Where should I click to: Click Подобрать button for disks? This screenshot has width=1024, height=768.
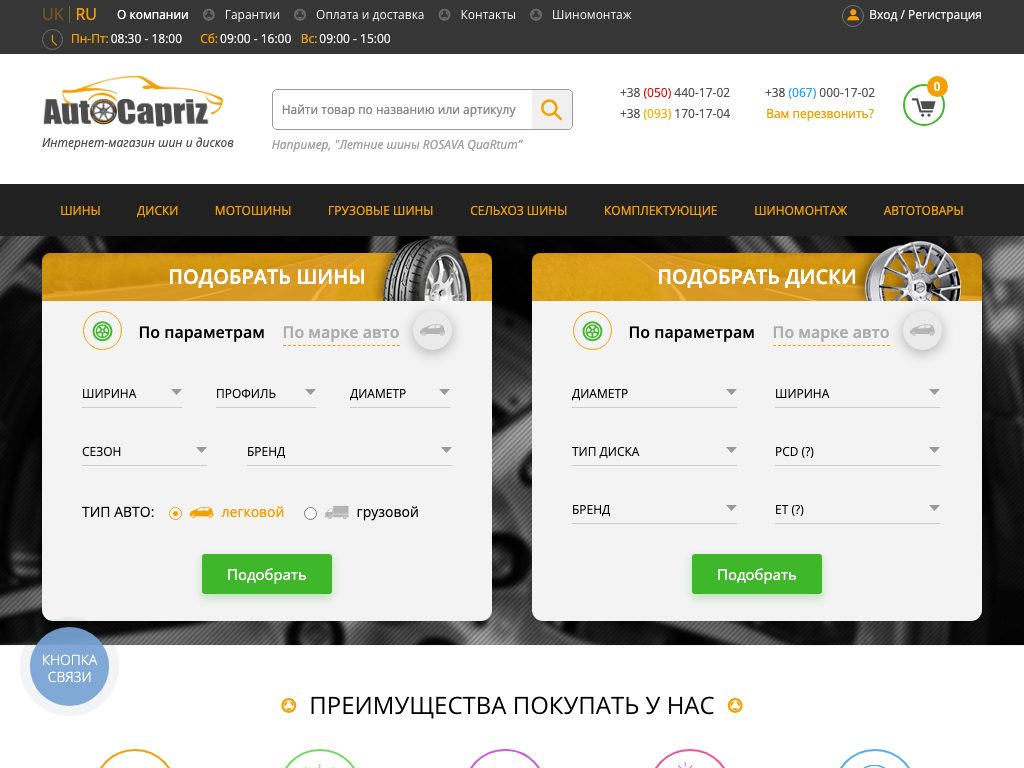coord(757,574)
